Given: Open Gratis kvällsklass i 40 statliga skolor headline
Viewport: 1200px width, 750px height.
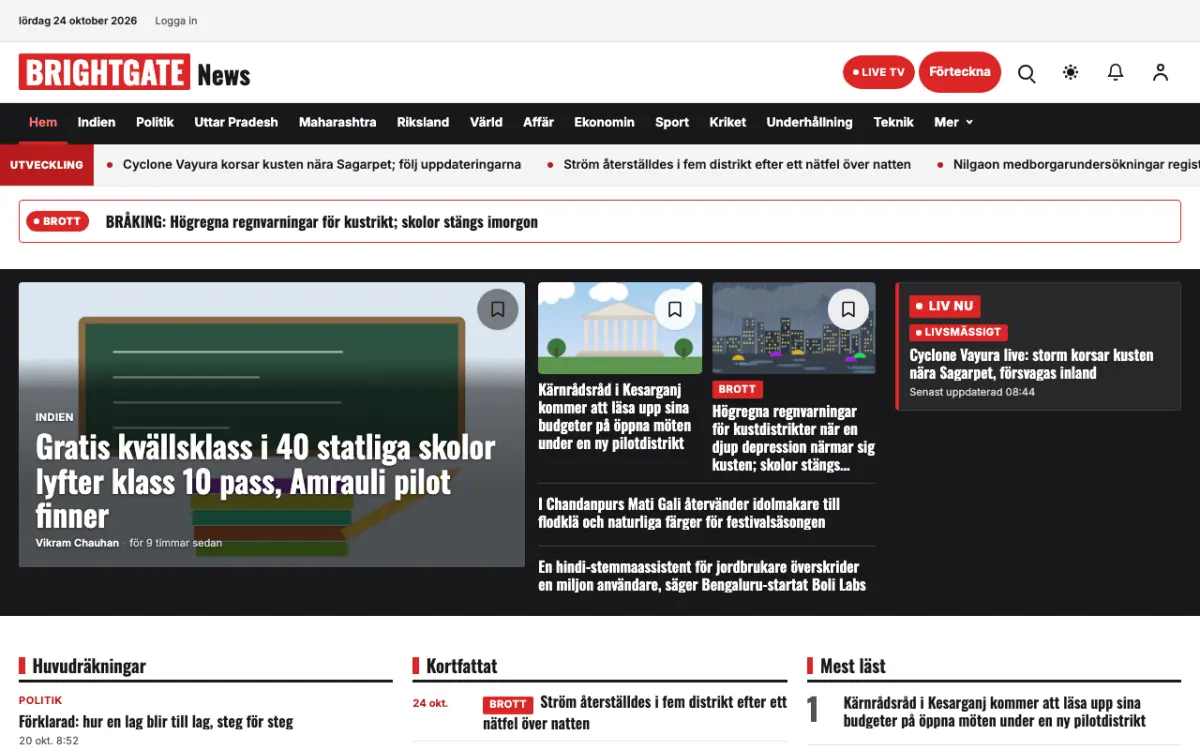Looking at the screenshot, I should pyautogui.click(x=265, y=481).
